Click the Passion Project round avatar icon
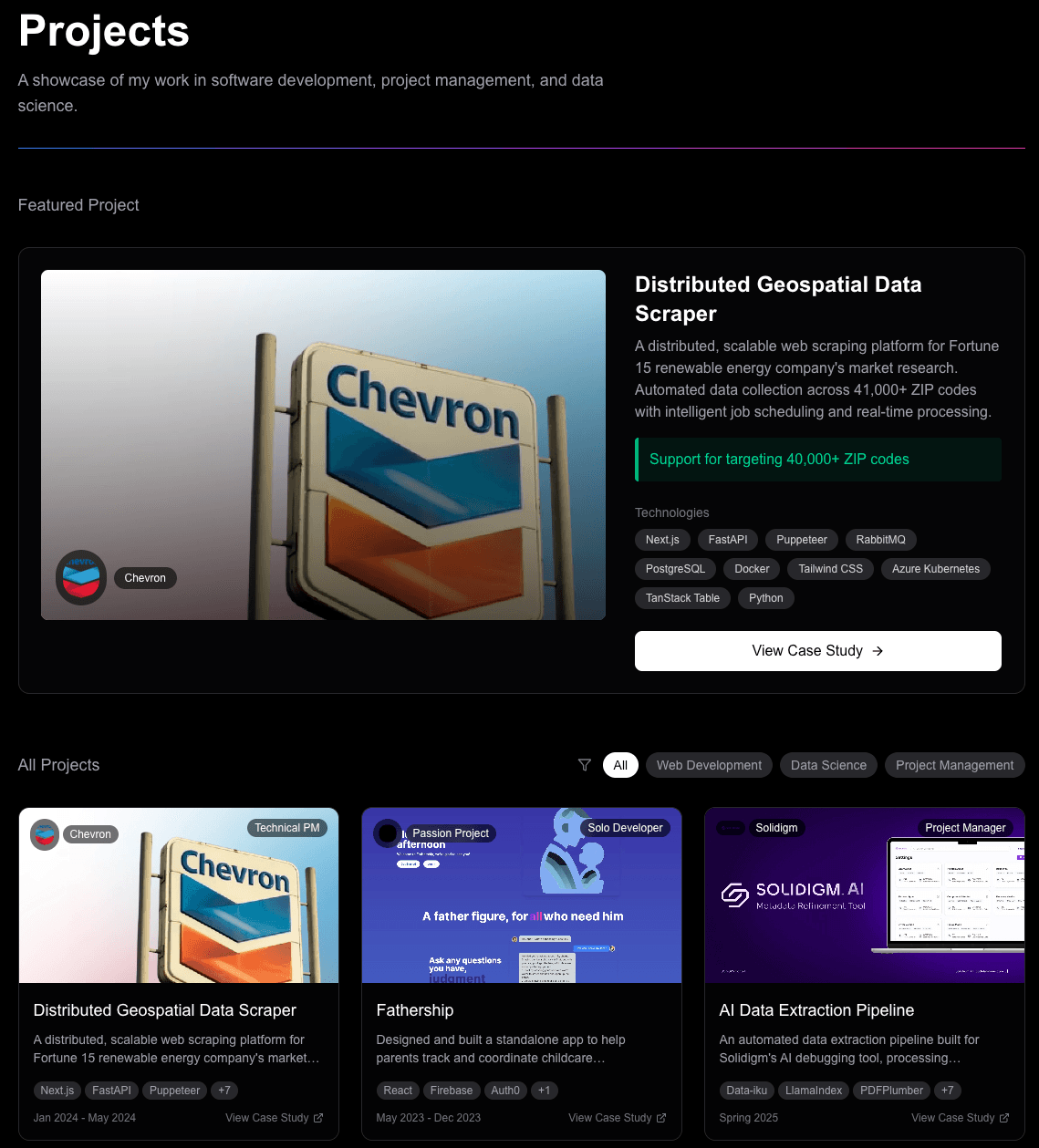Viewport: 1039px width, 1148px height. pos(388,833)
